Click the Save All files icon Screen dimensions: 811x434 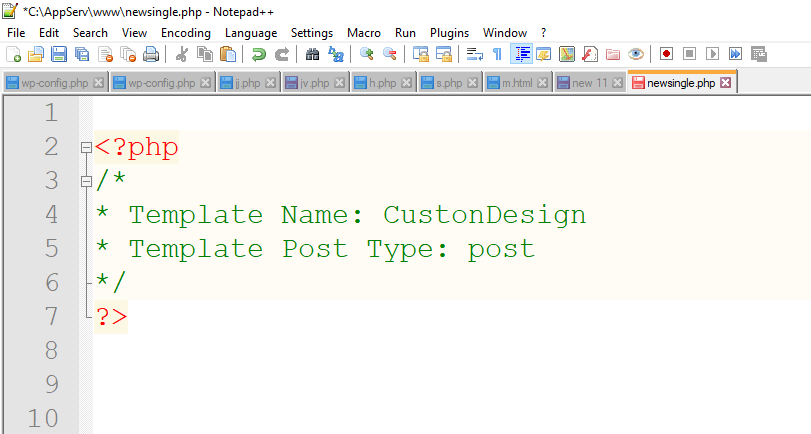point(81,54)
